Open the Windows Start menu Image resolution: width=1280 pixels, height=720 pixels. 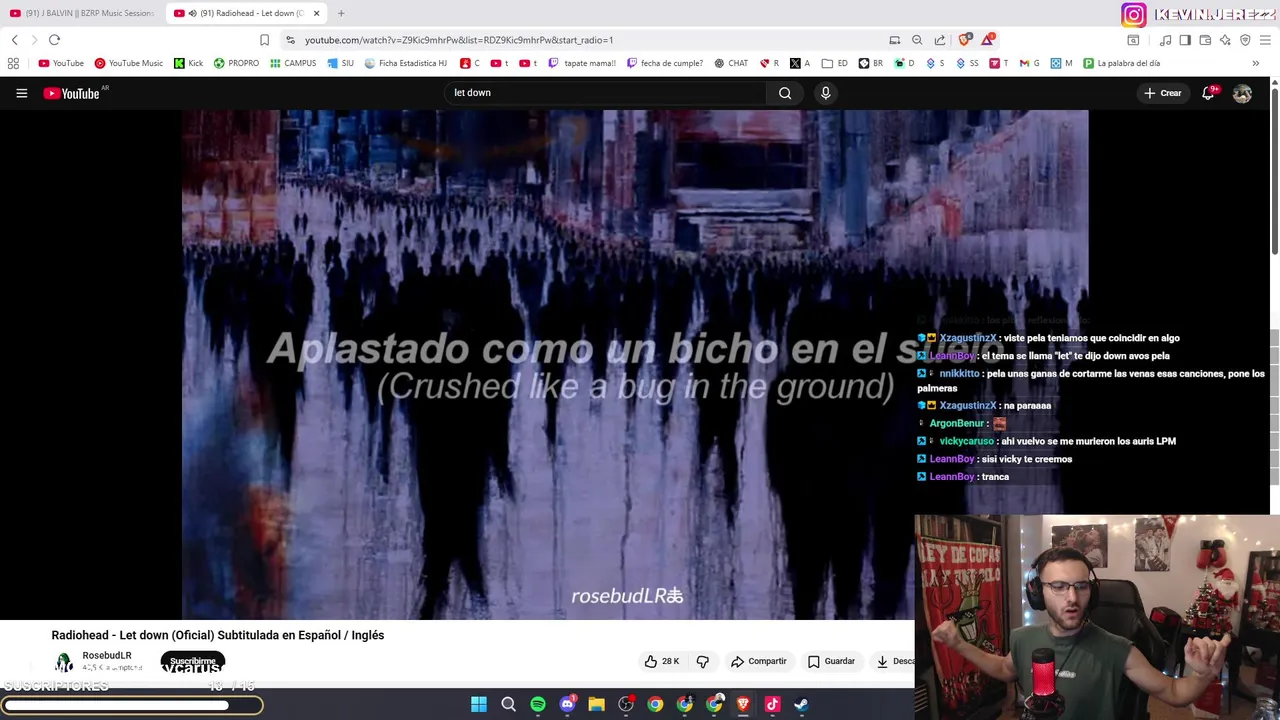479,704
